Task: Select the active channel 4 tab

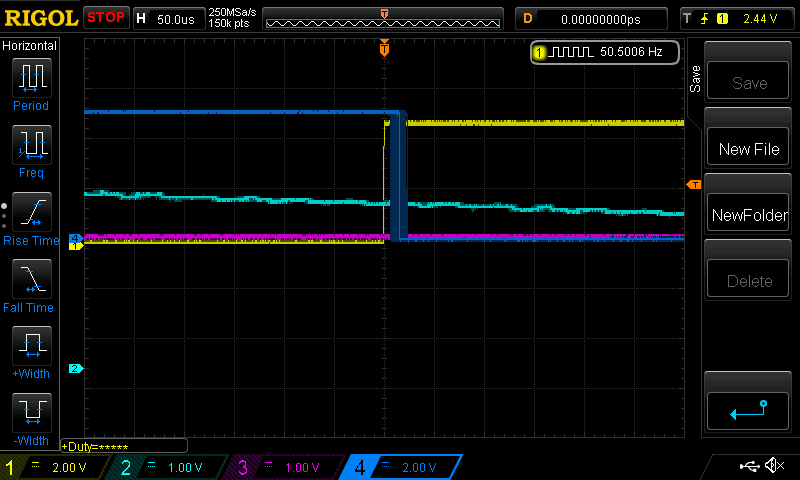Action: 400,467
